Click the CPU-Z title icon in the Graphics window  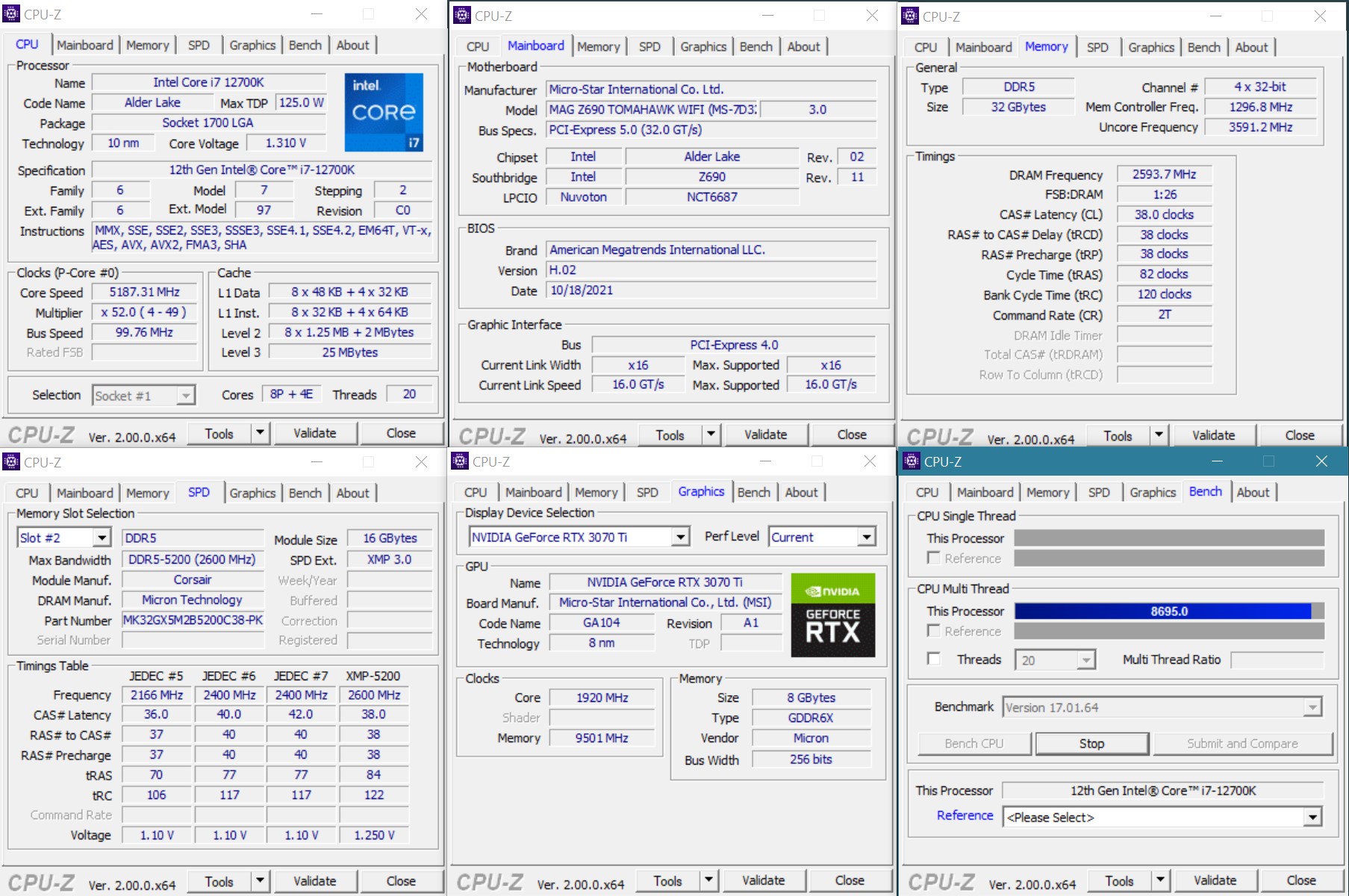click(x=460, y=461)
